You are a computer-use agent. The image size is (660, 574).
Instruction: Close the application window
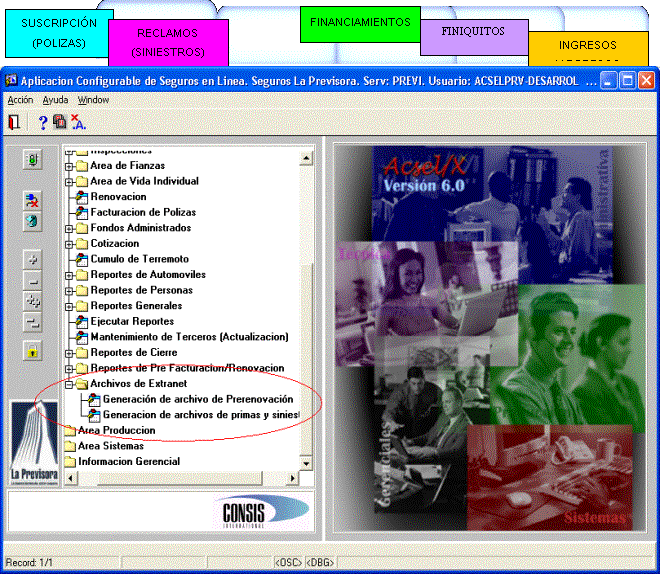[x=646, y=80]
